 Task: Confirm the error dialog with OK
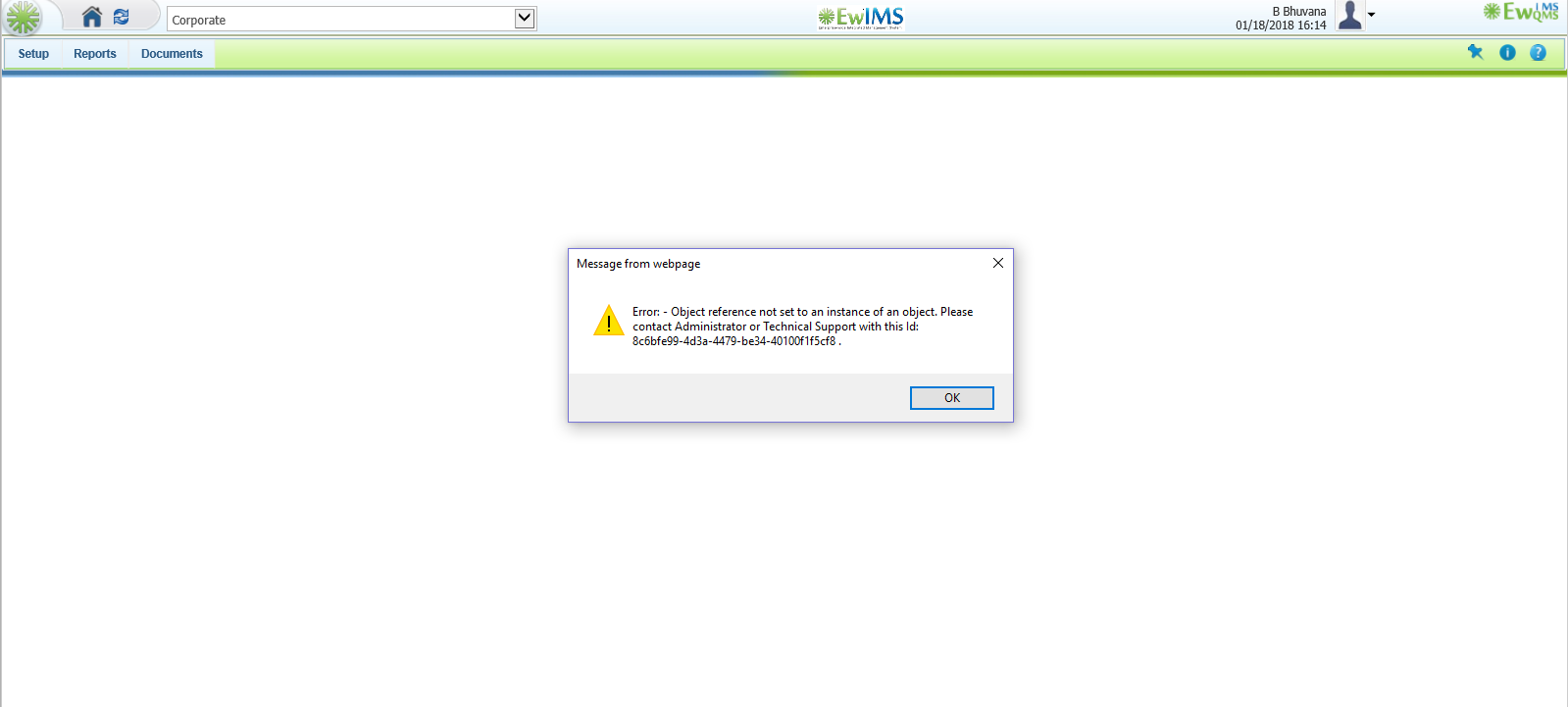click(x=952, y=398)
